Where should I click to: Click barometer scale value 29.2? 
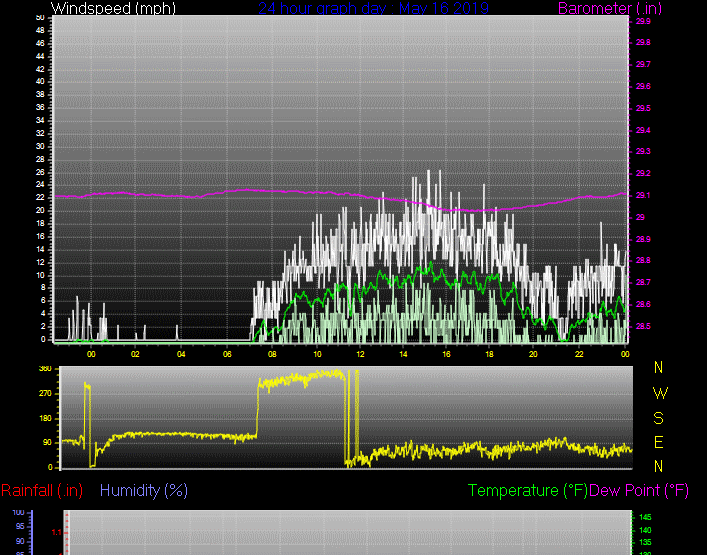point(643,174)
